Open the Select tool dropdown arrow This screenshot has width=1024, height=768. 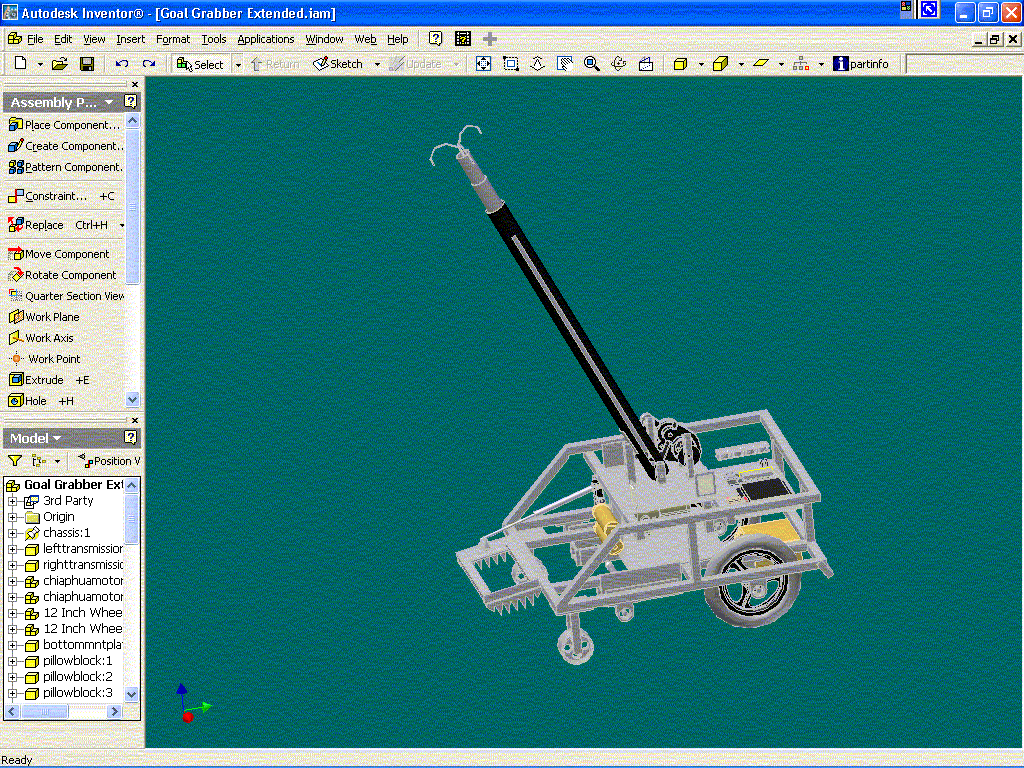pyautogui.click(x=238, y=65)
